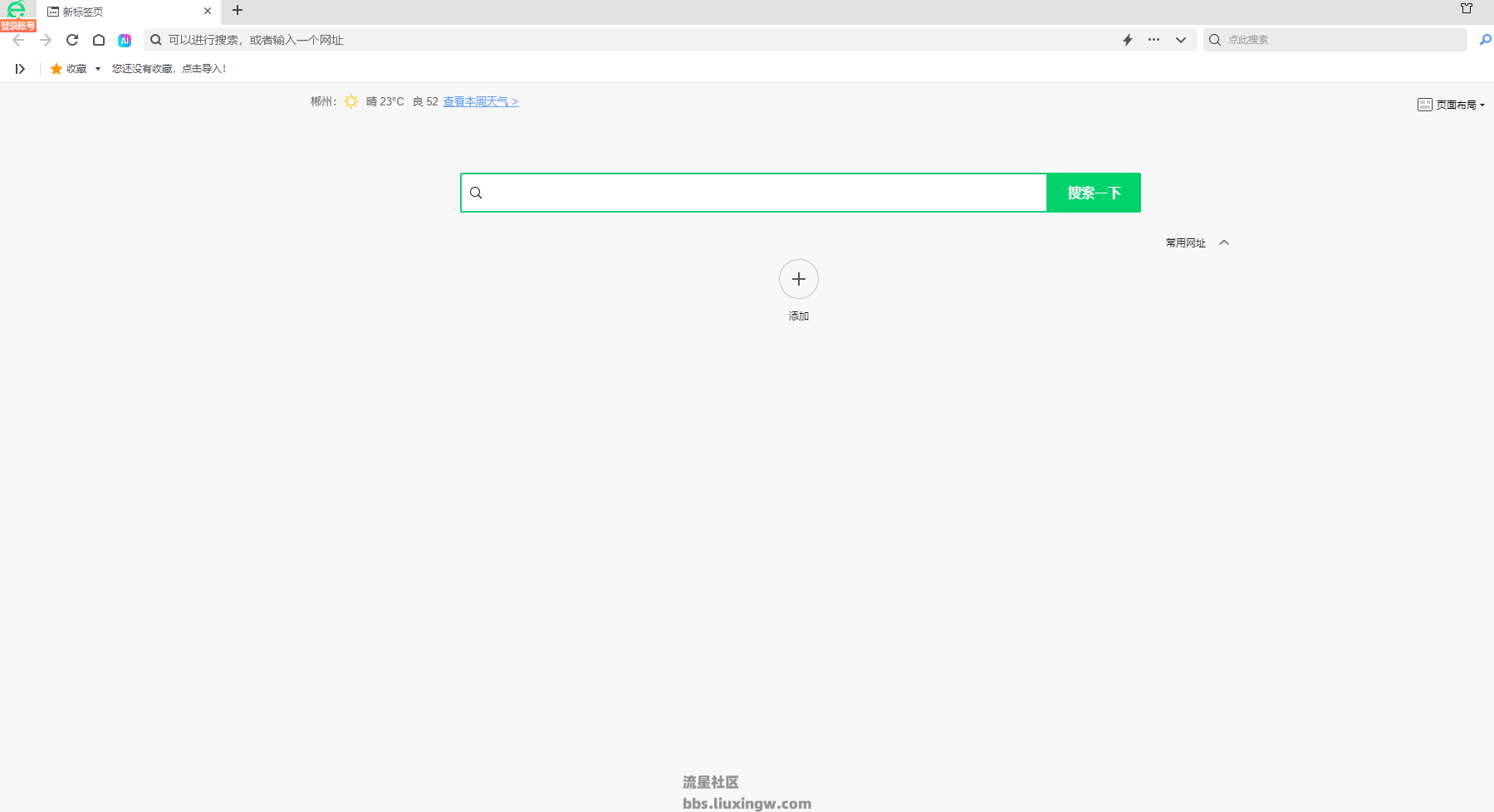Launch the AI assistant icon

(125, 40)
